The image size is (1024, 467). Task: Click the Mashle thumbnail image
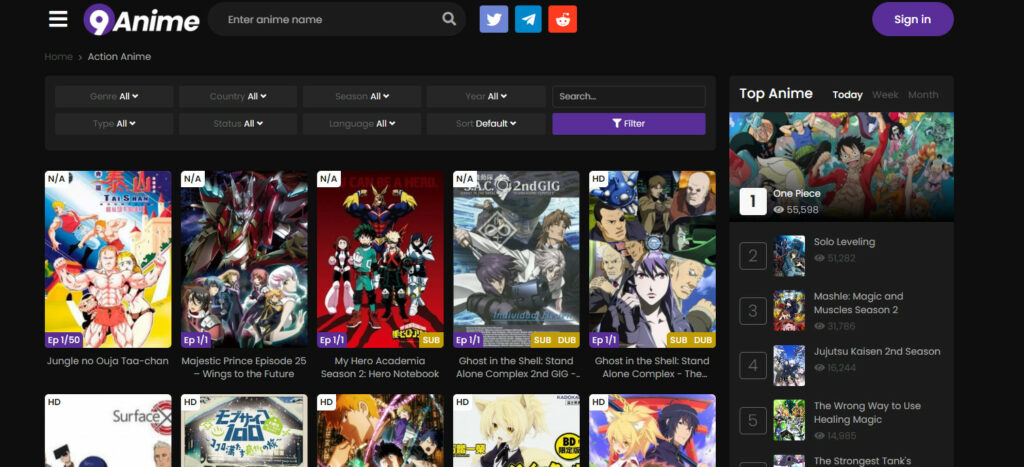(789, 311)
